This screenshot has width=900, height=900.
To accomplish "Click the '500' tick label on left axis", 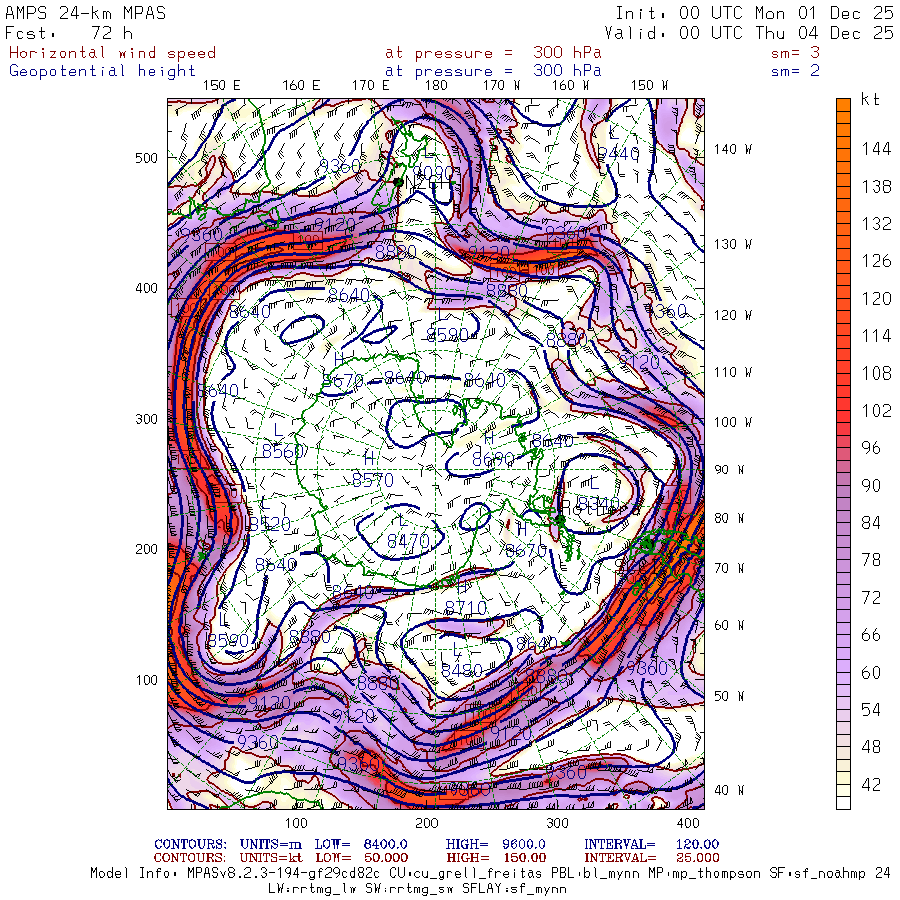I will pyautogui.click(x=146, y=158).
